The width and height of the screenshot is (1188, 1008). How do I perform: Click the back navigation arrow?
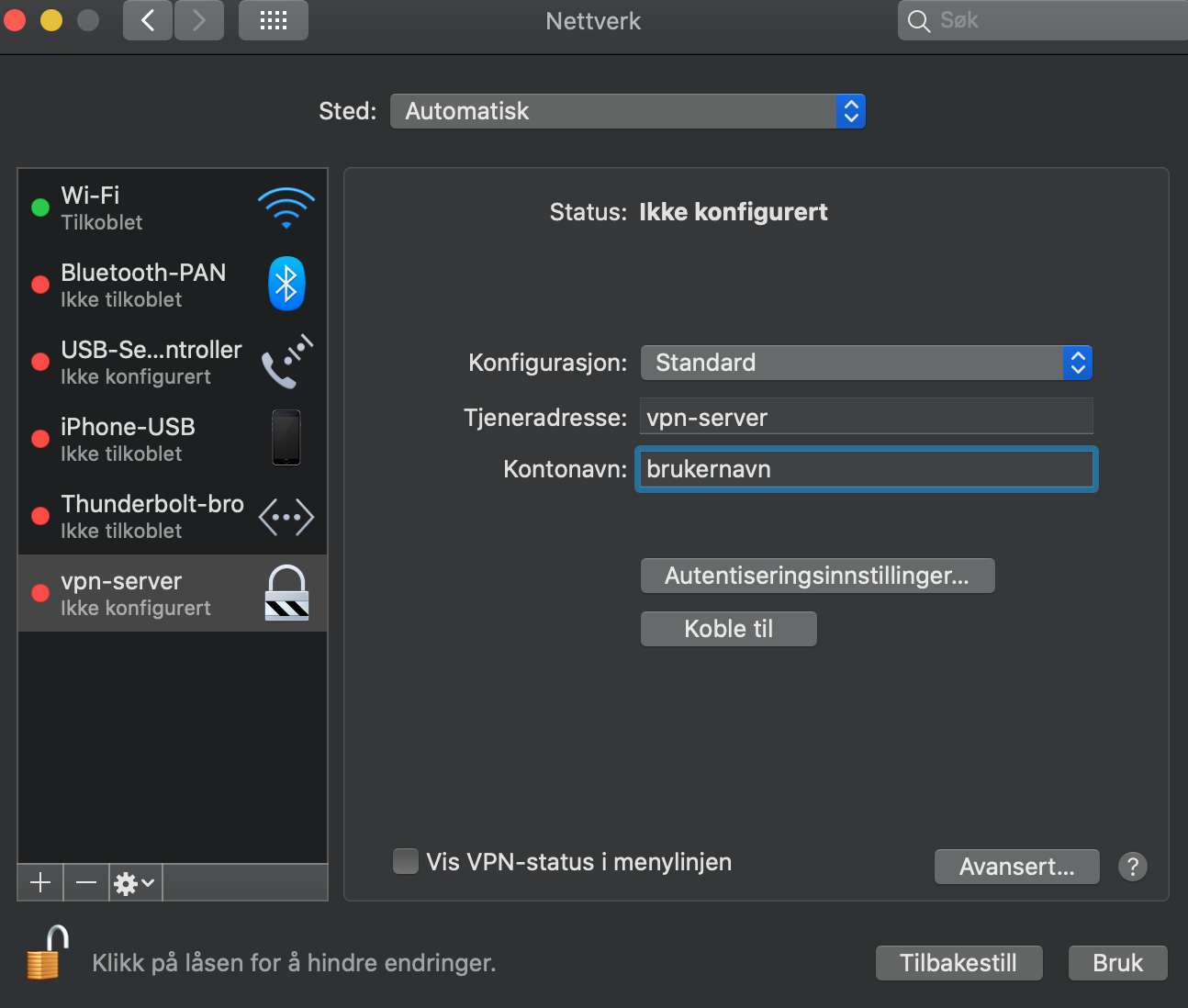147,20
